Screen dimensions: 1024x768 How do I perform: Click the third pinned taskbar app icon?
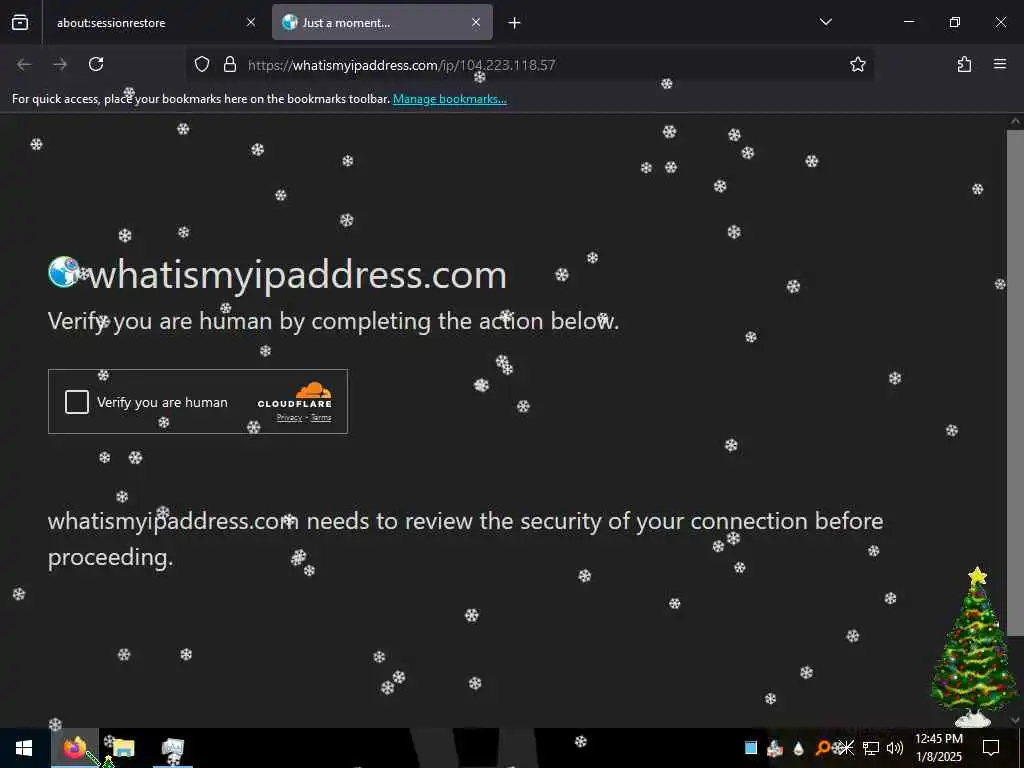(x=173, y=750)
